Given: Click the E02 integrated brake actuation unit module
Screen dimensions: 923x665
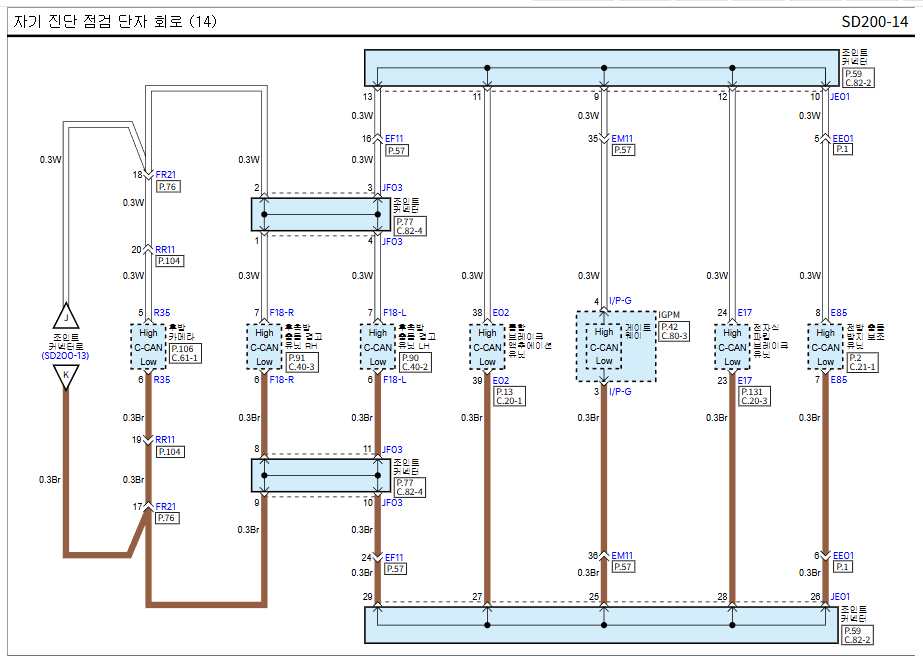Looking at the screenshot, I should 486,346.
